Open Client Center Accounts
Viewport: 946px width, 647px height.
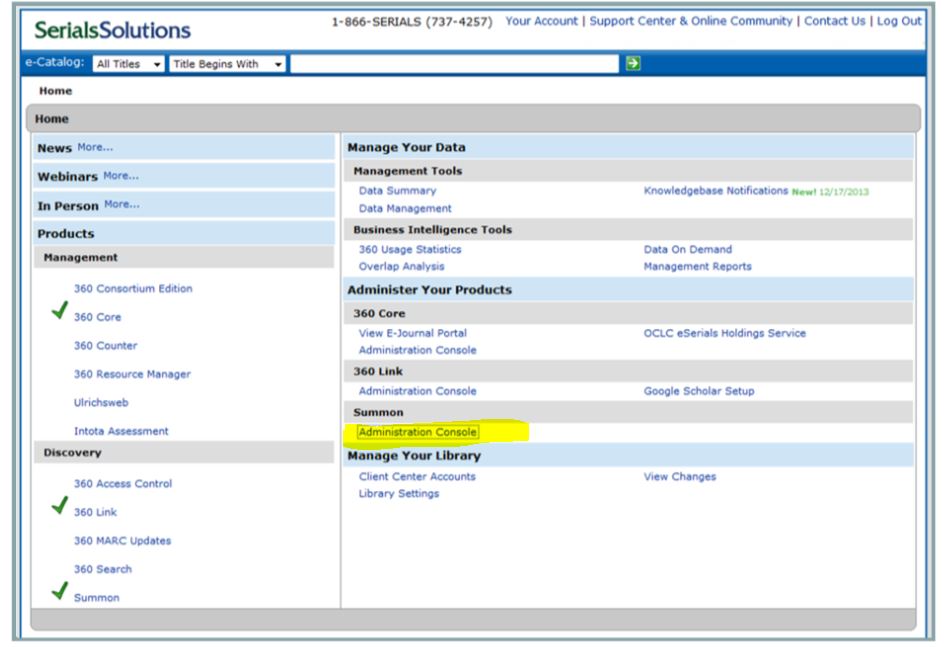pos(417,476)
